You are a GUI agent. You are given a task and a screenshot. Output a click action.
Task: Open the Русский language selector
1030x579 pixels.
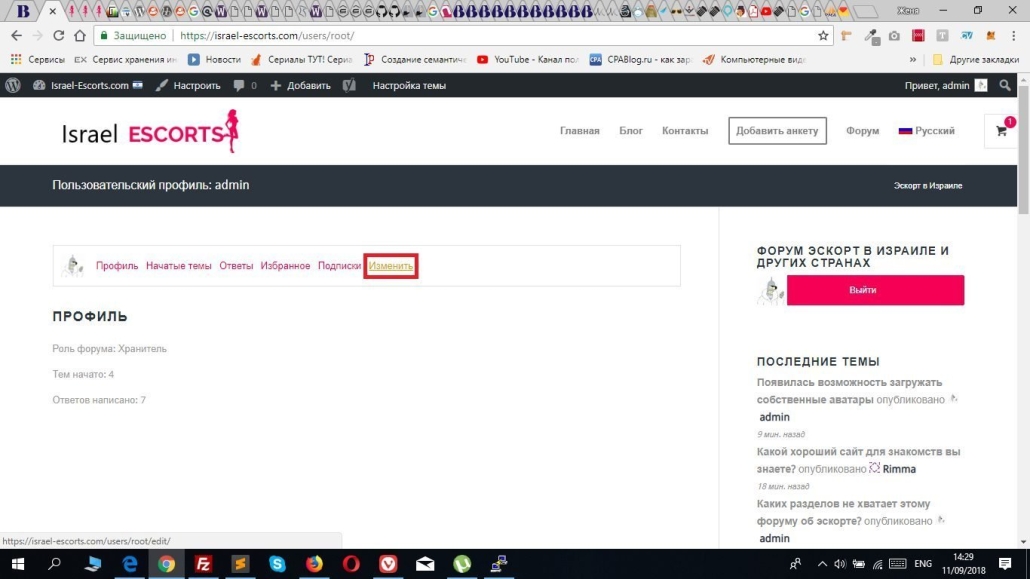[x=926, y=131]
